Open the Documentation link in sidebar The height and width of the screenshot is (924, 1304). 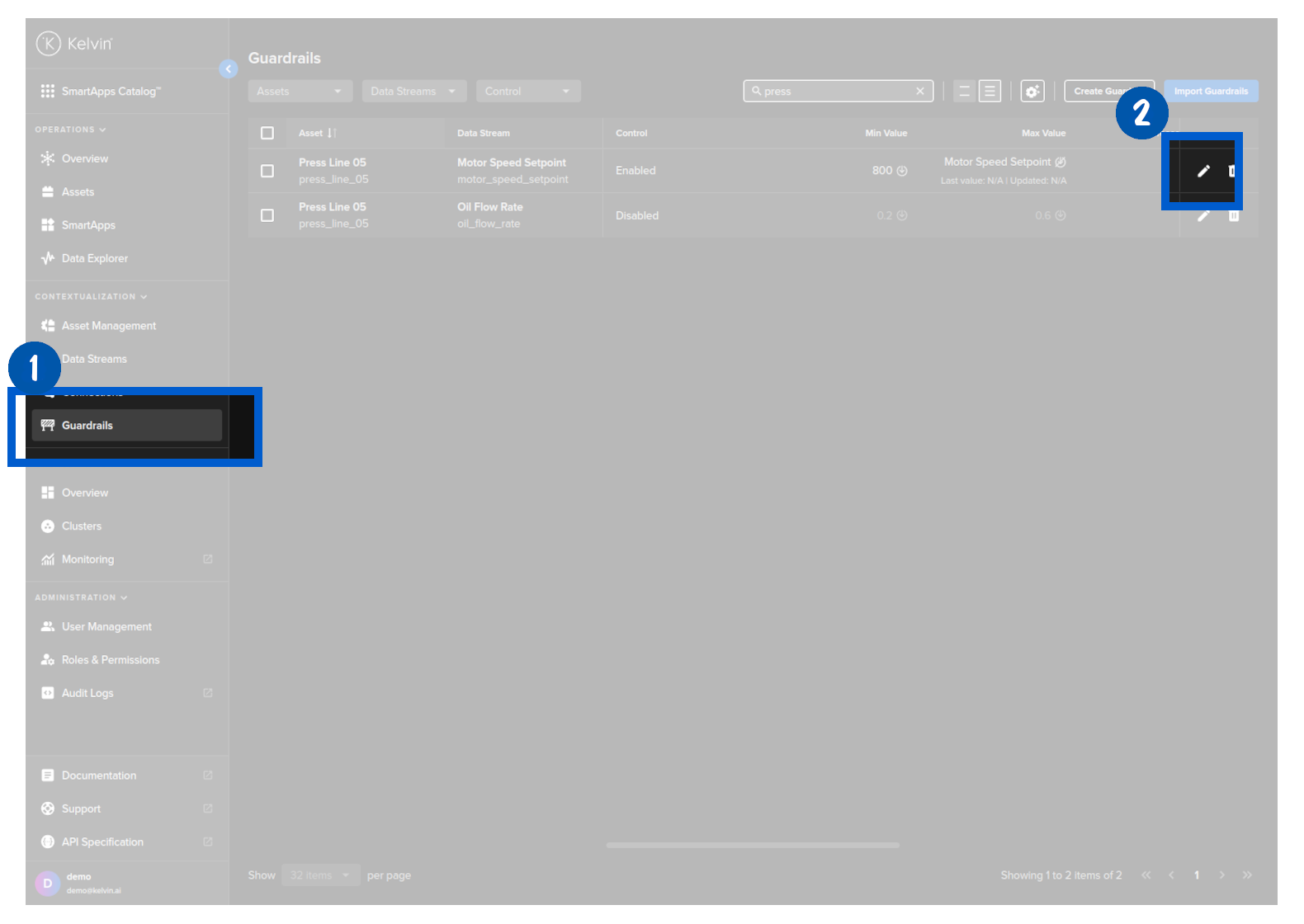coord(98,775)
